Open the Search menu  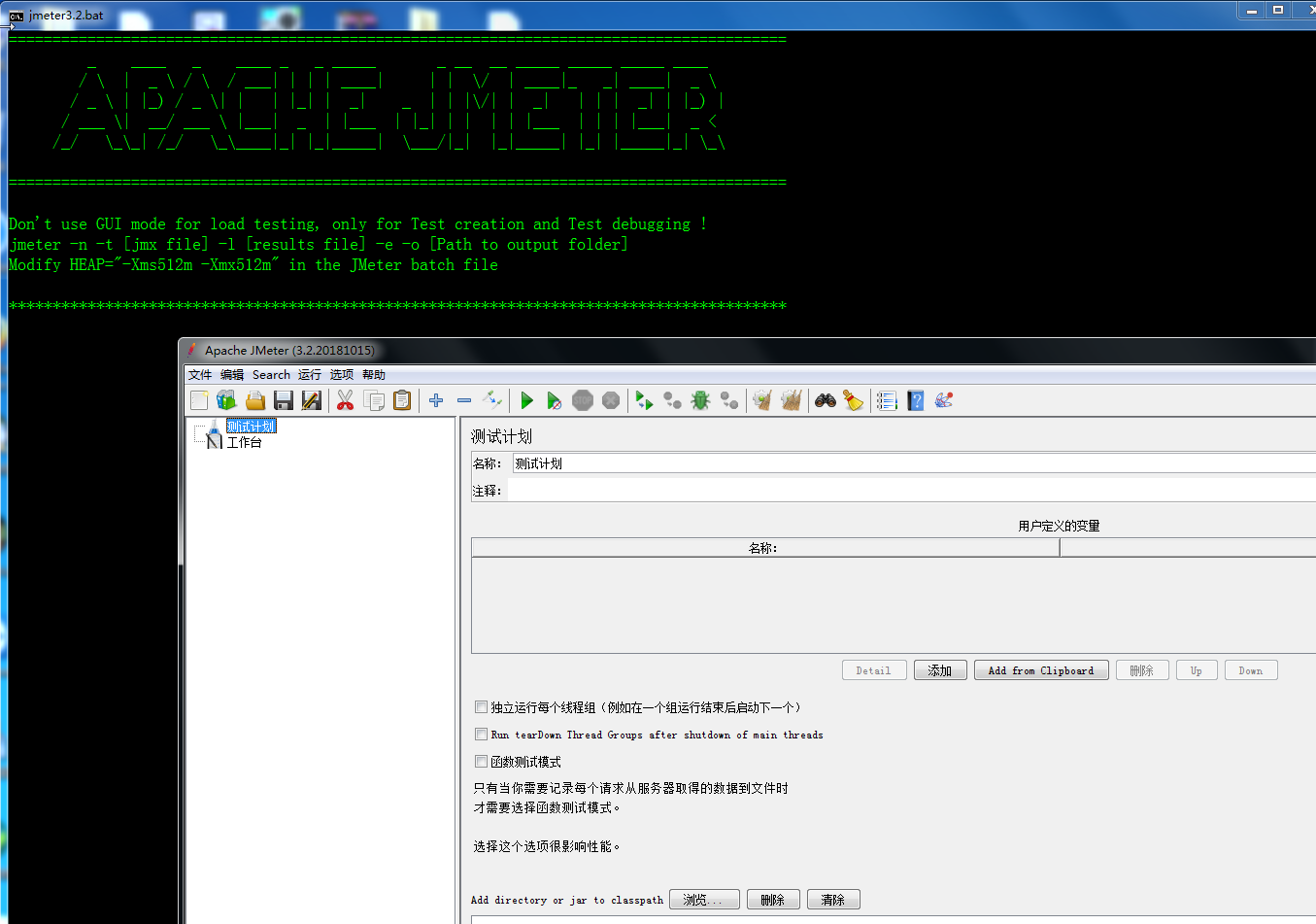pyautogui.click(x=271, y=375)
